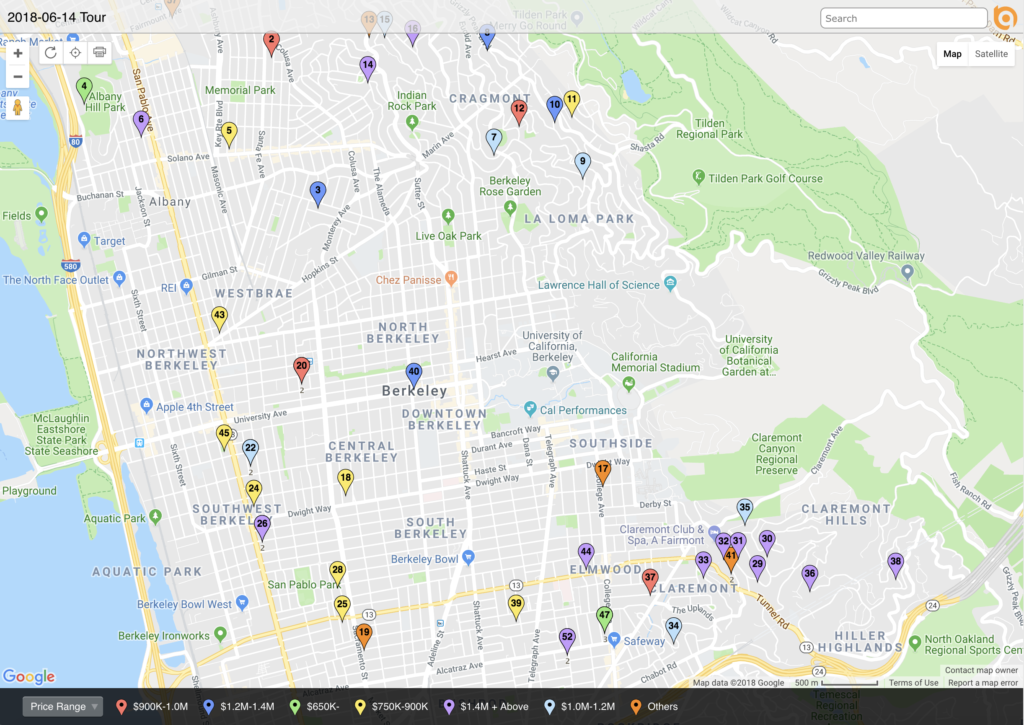Screen dimensions: 1024x725
Task: Click light blue property pin 7
Action: pyautogui.click(x=494, y=140)
